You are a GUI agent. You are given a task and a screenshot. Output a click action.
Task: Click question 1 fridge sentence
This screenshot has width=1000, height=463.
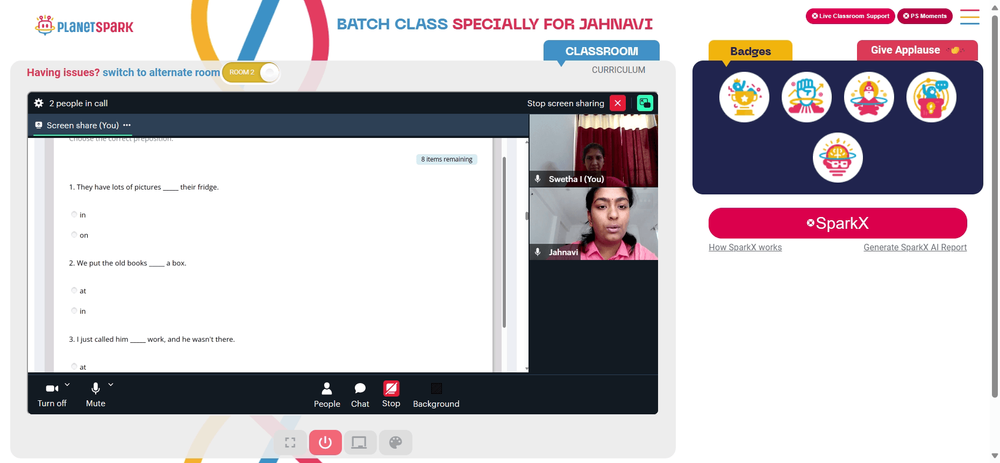(x=144, y=187)
